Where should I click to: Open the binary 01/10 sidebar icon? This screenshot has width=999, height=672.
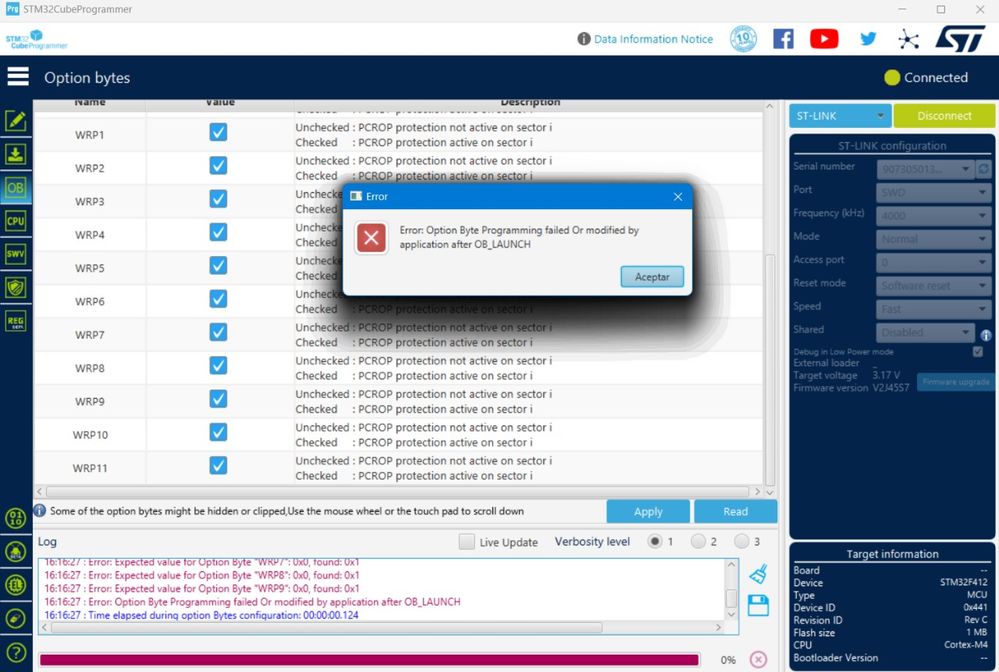click(x=16, y=518)
